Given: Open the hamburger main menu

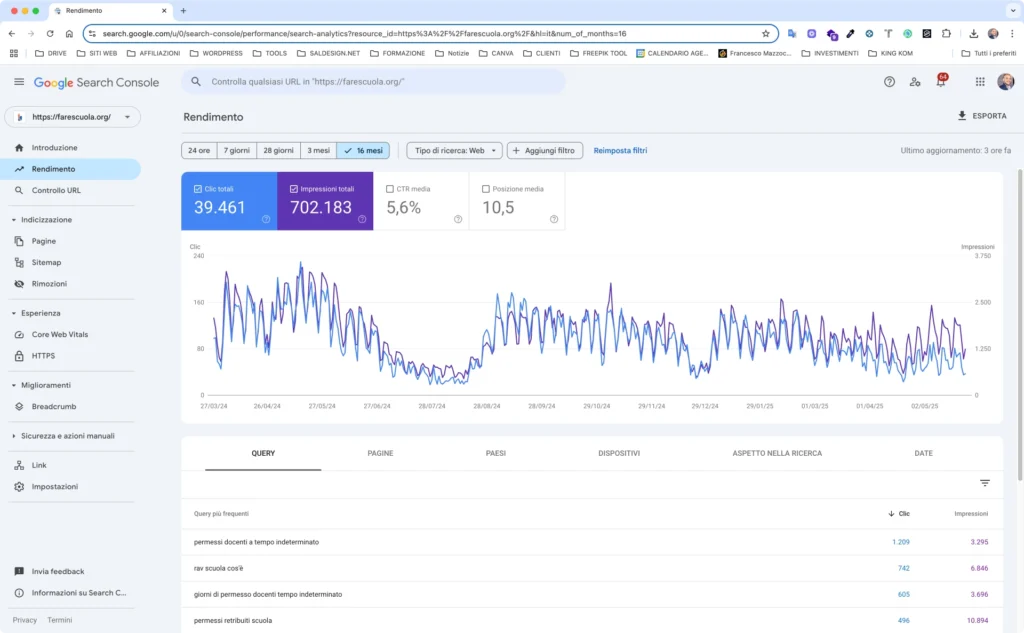Looking at the screenshot, I should tap(19, 82).
